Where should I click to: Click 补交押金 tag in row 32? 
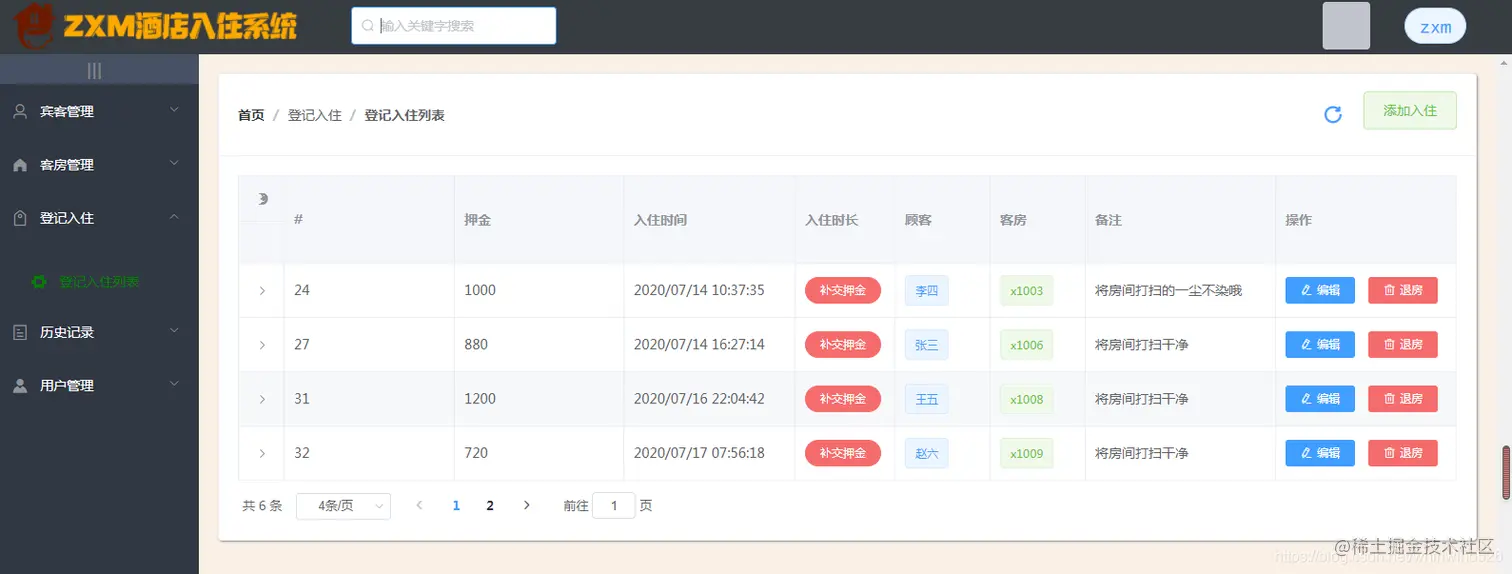pyautogui.click(x=843, y=453)
